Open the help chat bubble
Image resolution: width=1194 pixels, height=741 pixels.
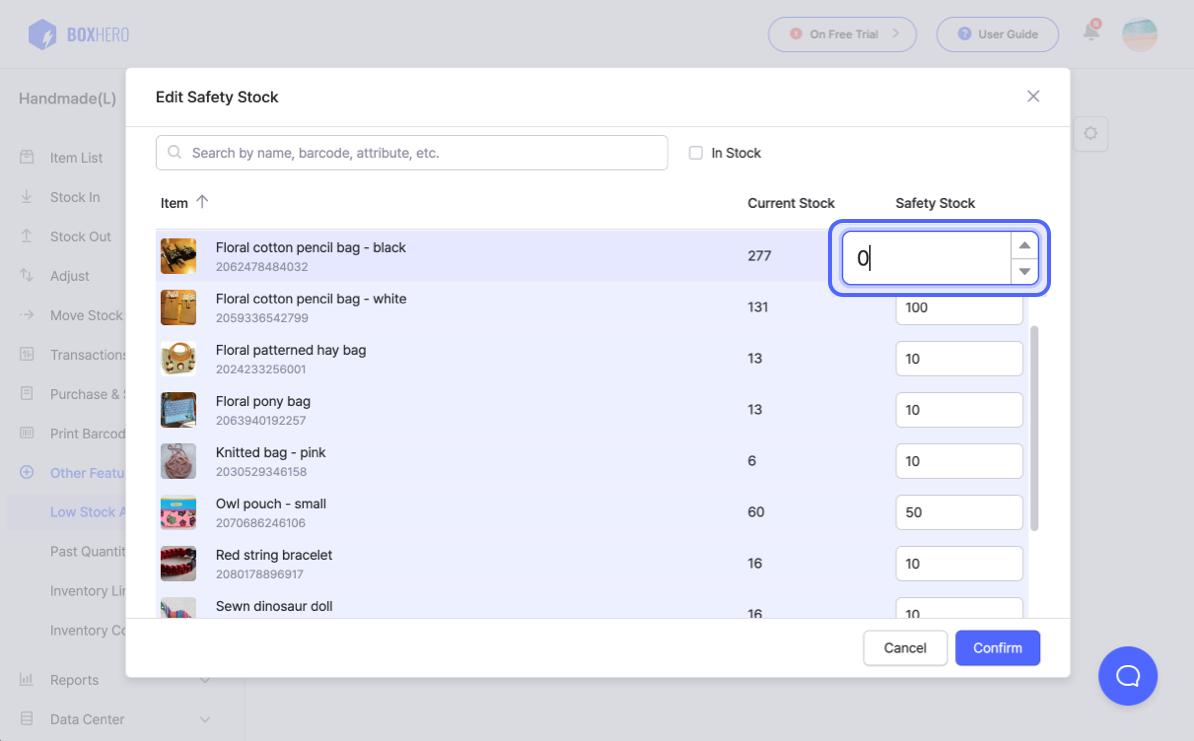point(1128,676)
